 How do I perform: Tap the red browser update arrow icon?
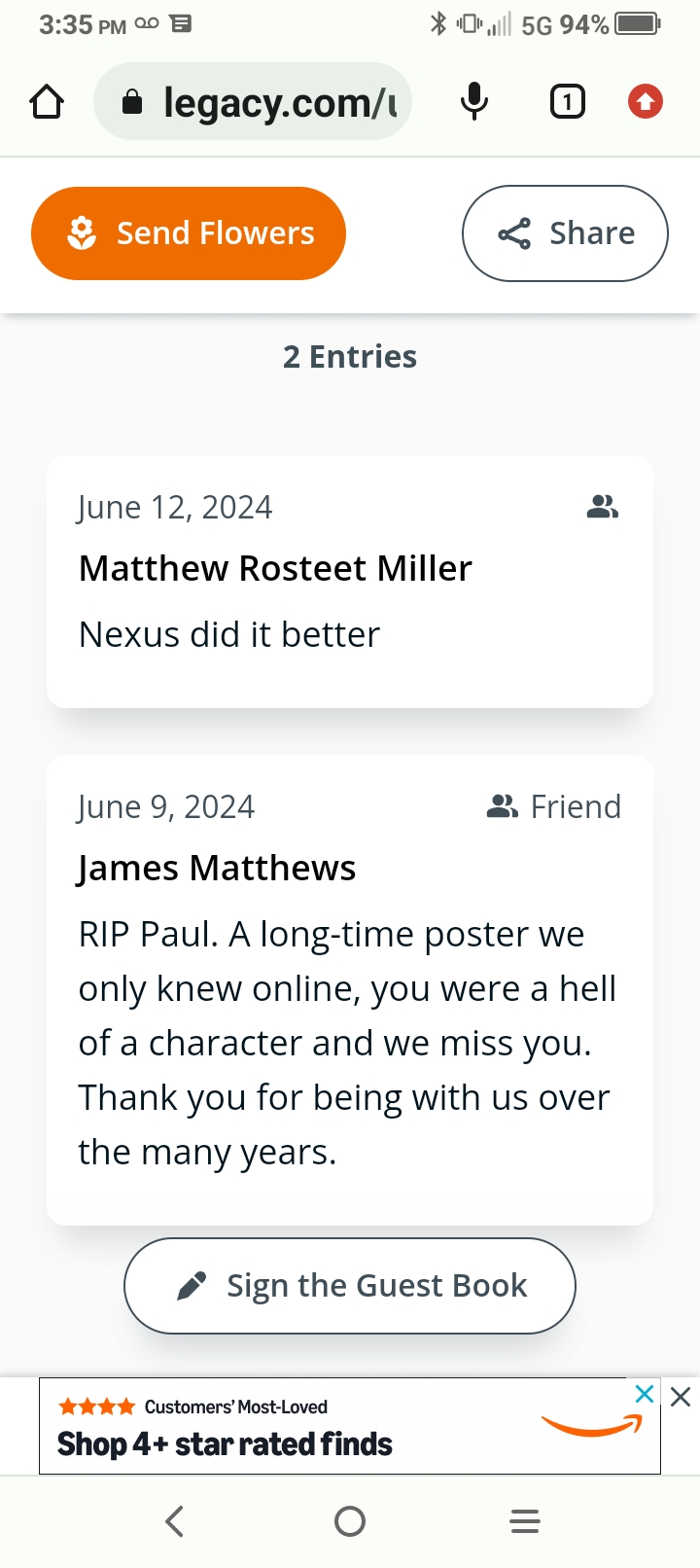[x=646, y=101]
